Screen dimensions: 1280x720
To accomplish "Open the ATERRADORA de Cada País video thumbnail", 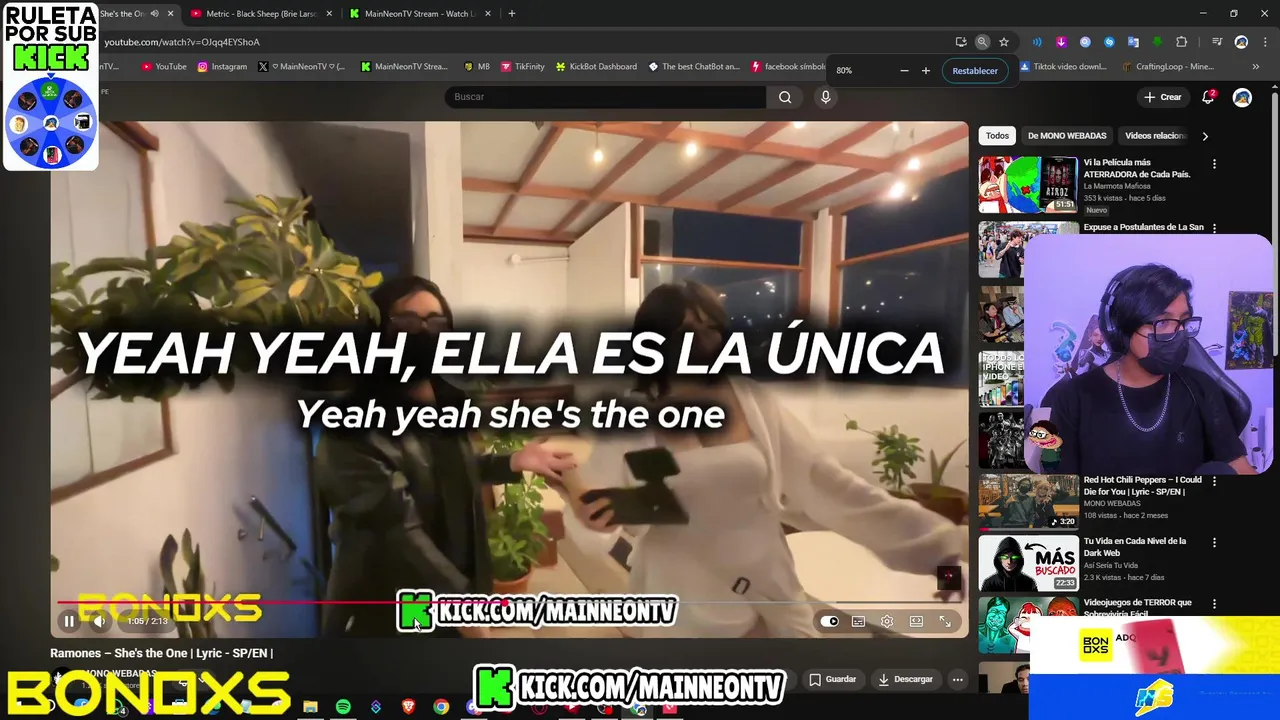I will [1028, 184].
